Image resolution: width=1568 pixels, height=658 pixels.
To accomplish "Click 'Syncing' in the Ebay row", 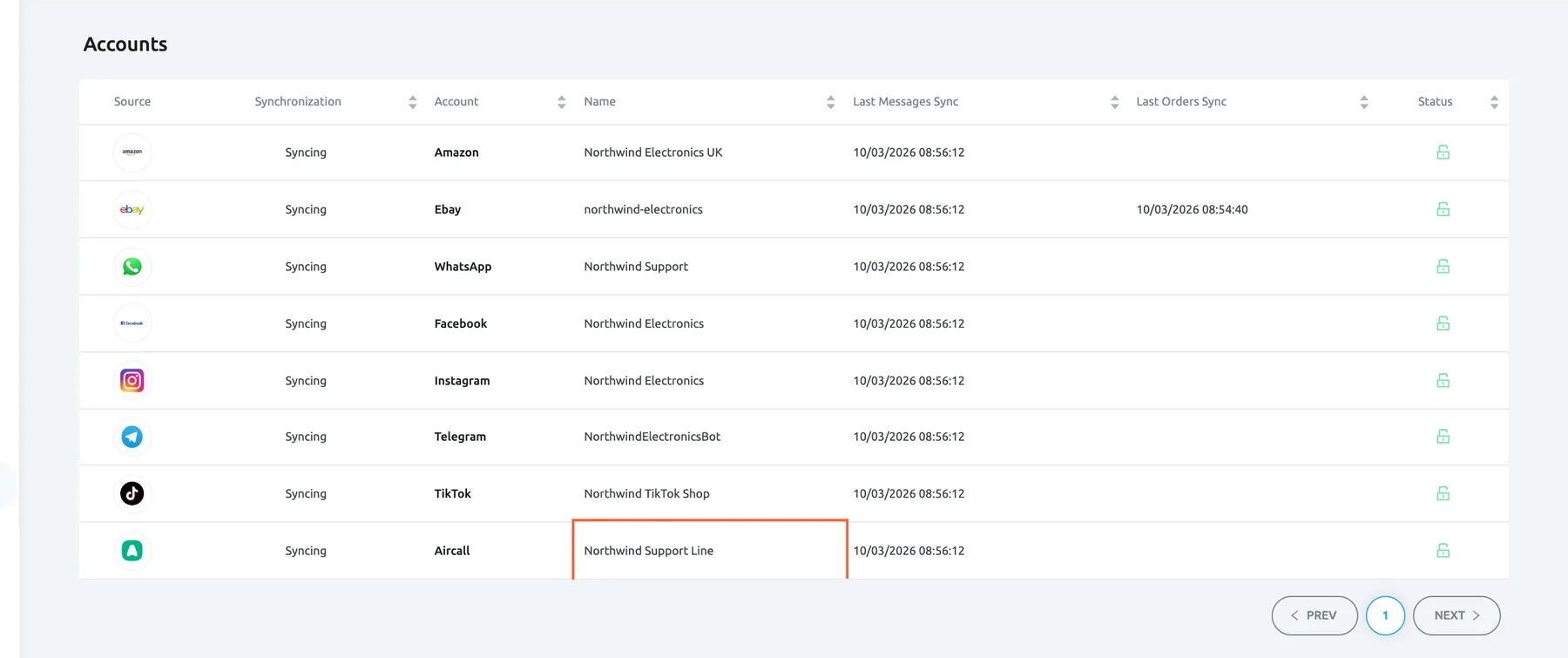I will point(306,210).
